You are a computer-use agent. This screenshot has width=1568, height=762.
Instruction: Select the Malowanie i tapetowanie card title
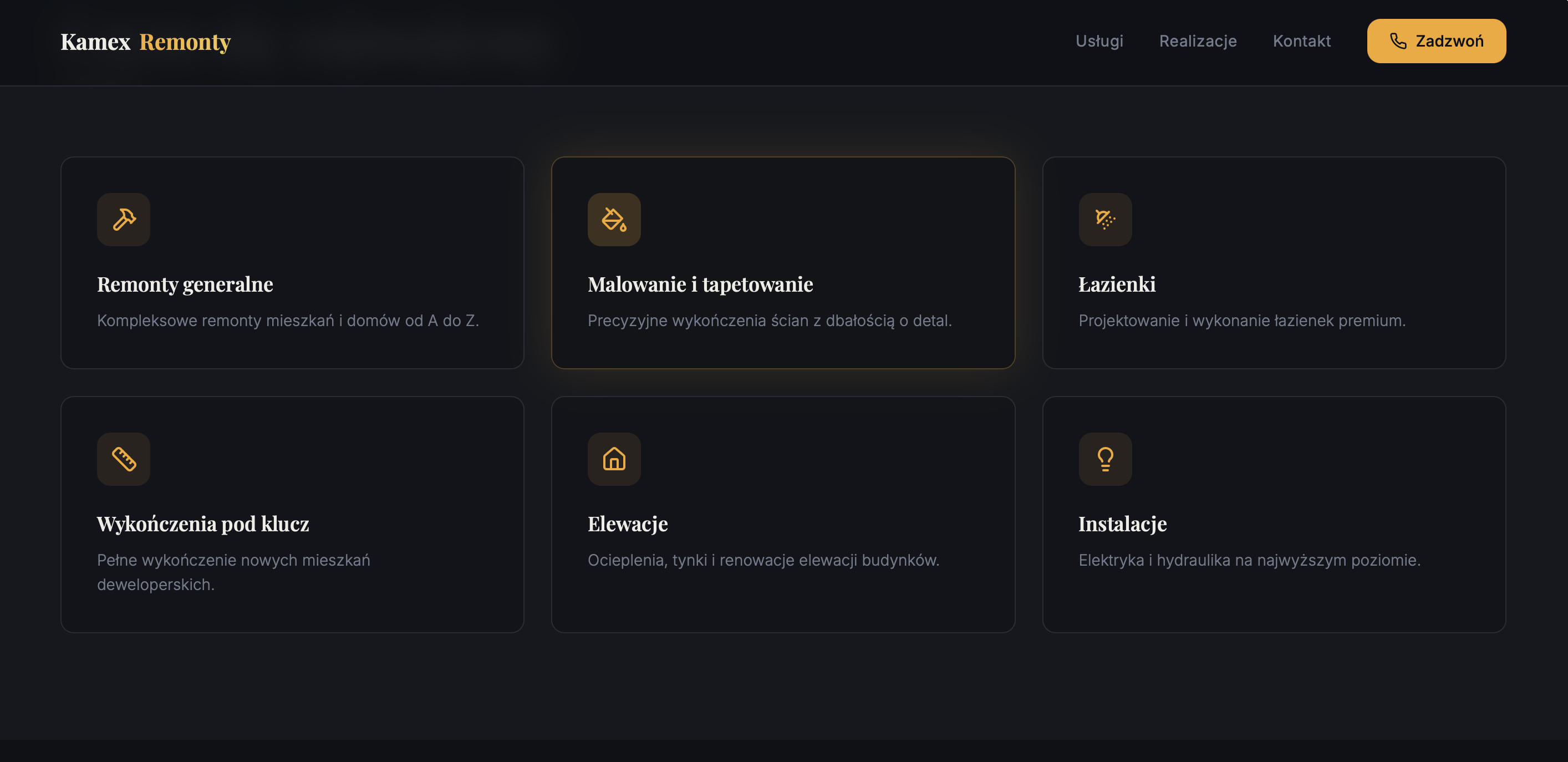[x=700, y=285]
